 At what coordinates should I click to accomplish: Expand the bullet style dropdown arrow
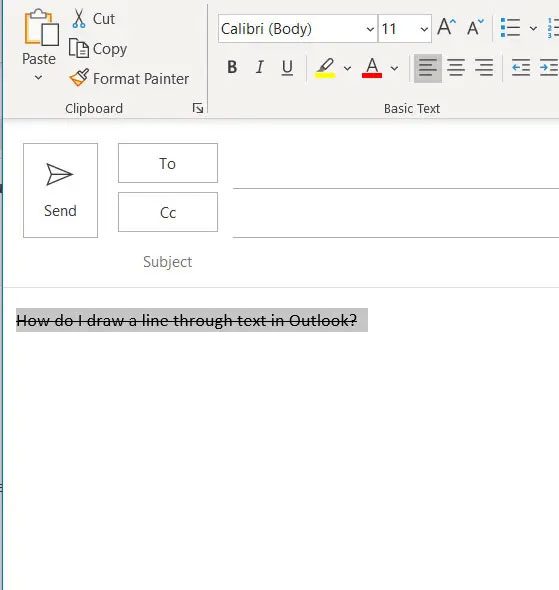pyautogui.click(x=533, y=28)
